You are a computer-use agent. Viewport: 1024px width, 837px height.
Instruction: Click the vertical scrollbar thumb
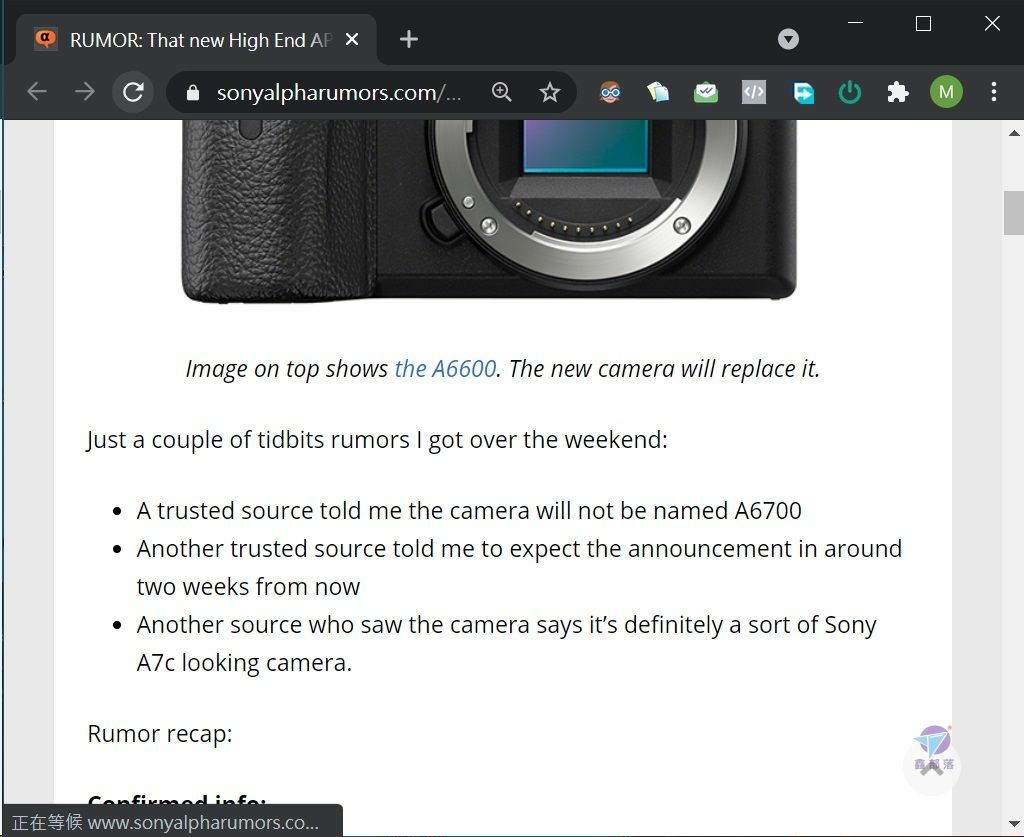[1014, 212]
